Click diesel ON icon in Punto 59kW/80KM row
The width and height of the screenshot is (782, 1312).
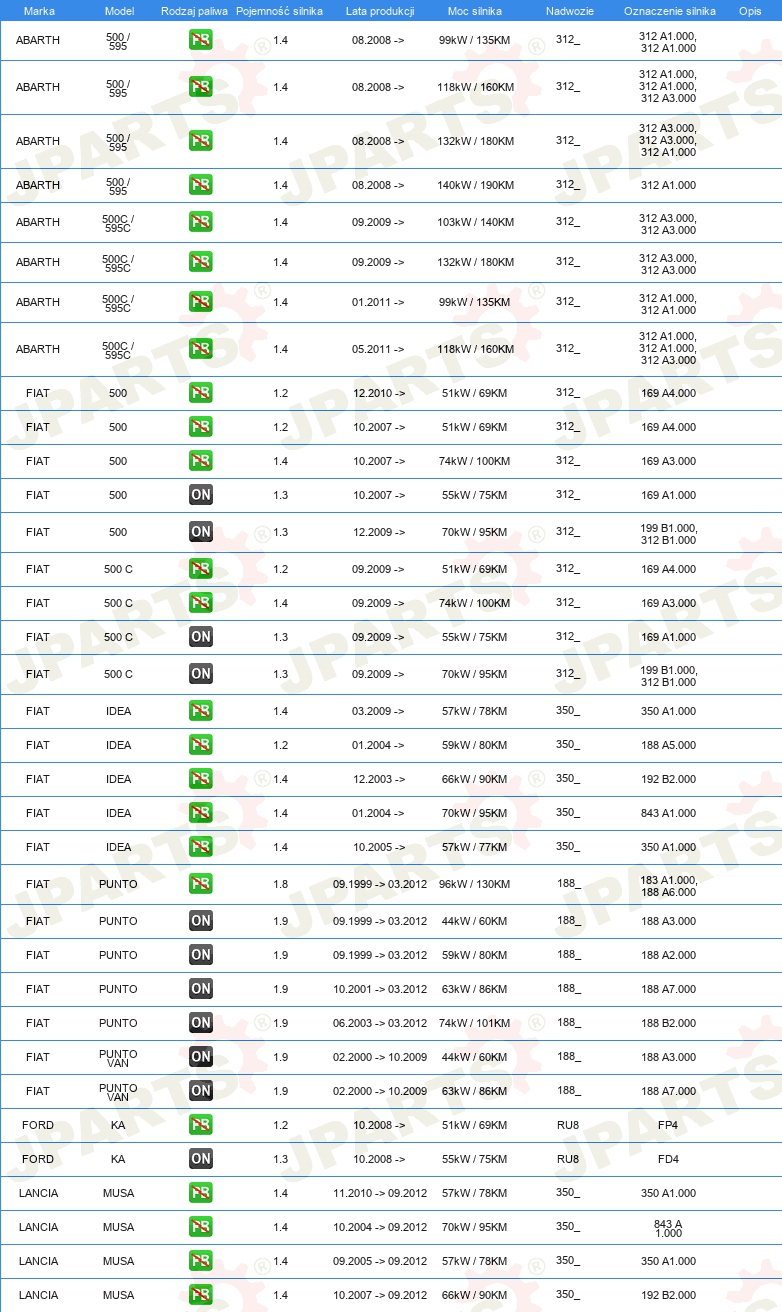click(201, 955)
